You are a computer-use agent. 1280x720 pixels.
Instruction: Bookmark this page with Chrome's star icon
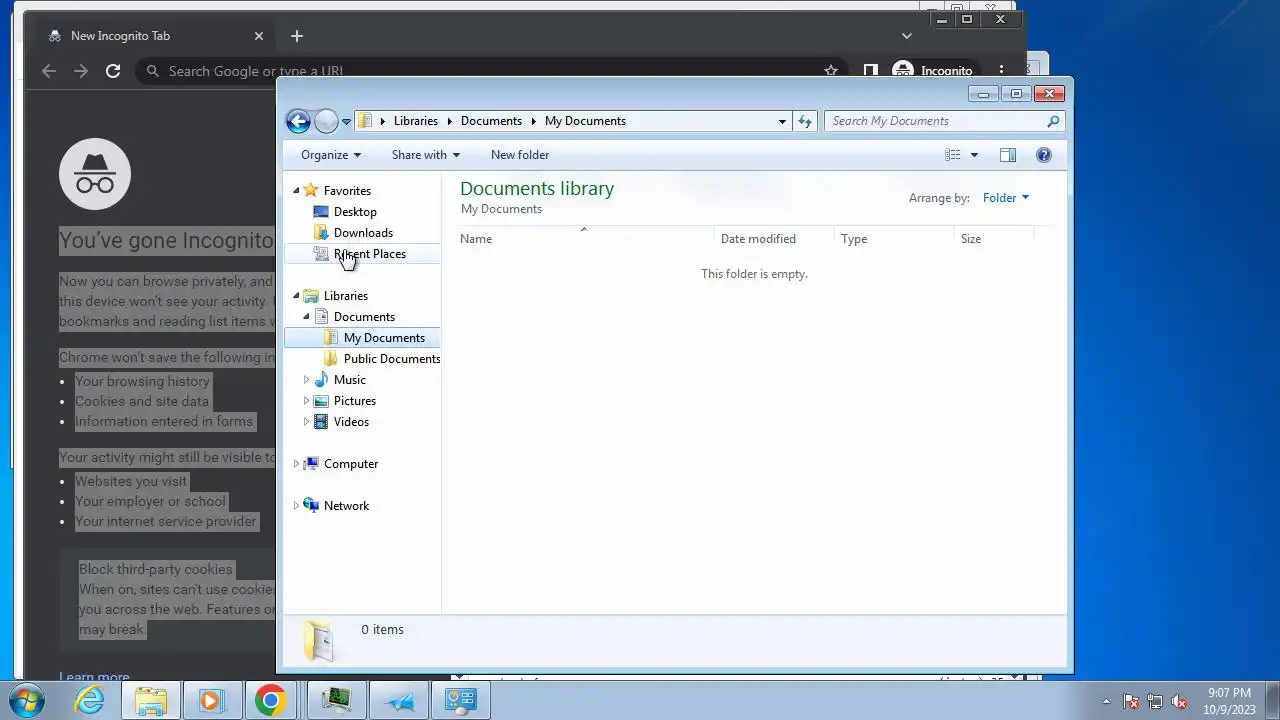[830, 71]
